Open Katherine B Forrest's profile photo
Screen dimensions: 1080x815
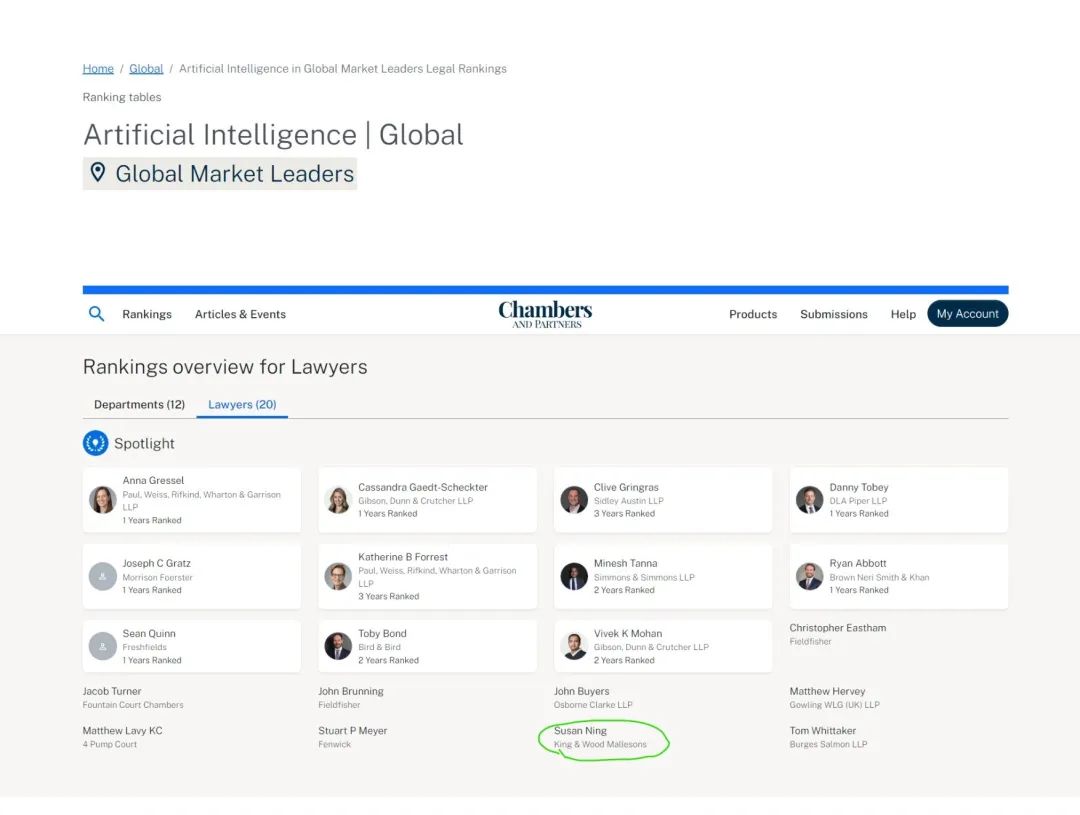338,577
